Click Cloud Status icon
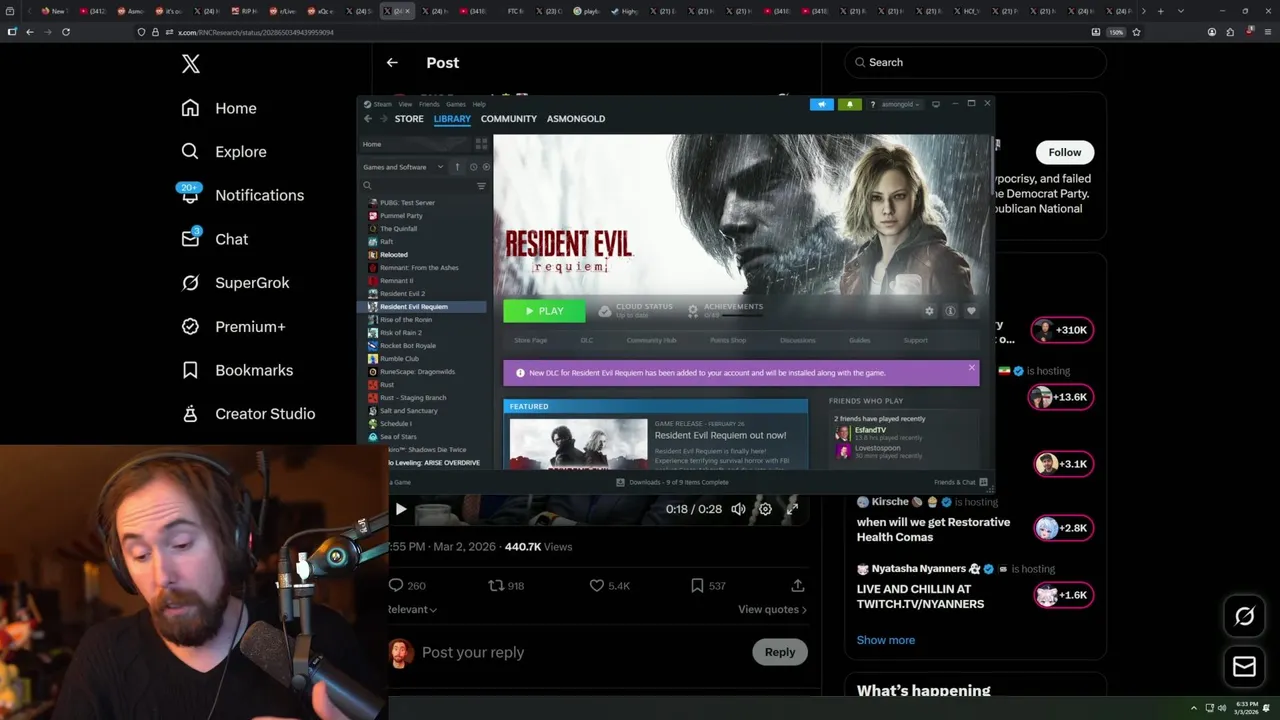The image size is (1280, 720). pyautogui.click(x=604, y=311)
